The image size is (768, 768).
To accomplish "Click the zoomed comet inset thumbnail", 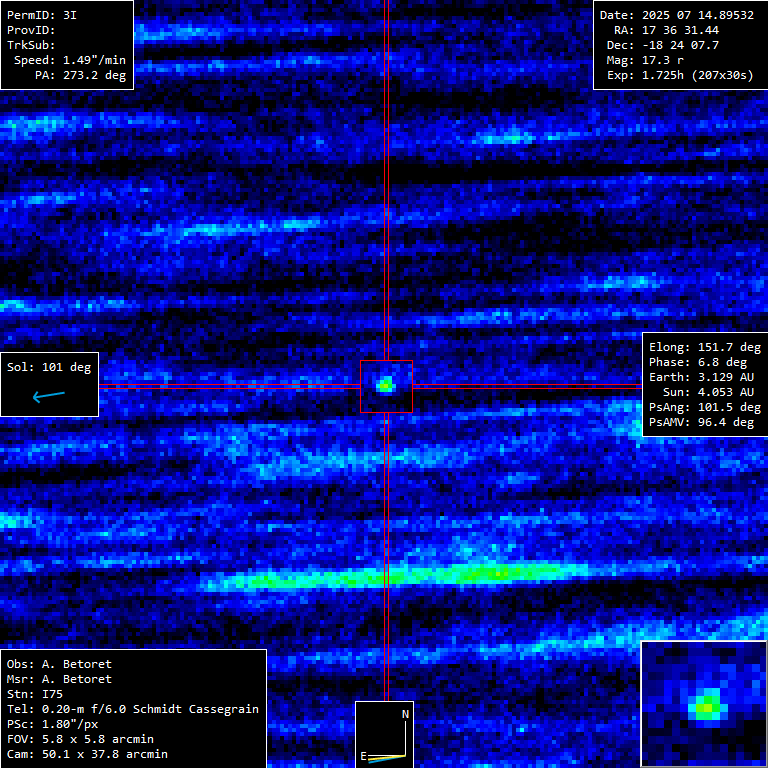I will [704, 704].
